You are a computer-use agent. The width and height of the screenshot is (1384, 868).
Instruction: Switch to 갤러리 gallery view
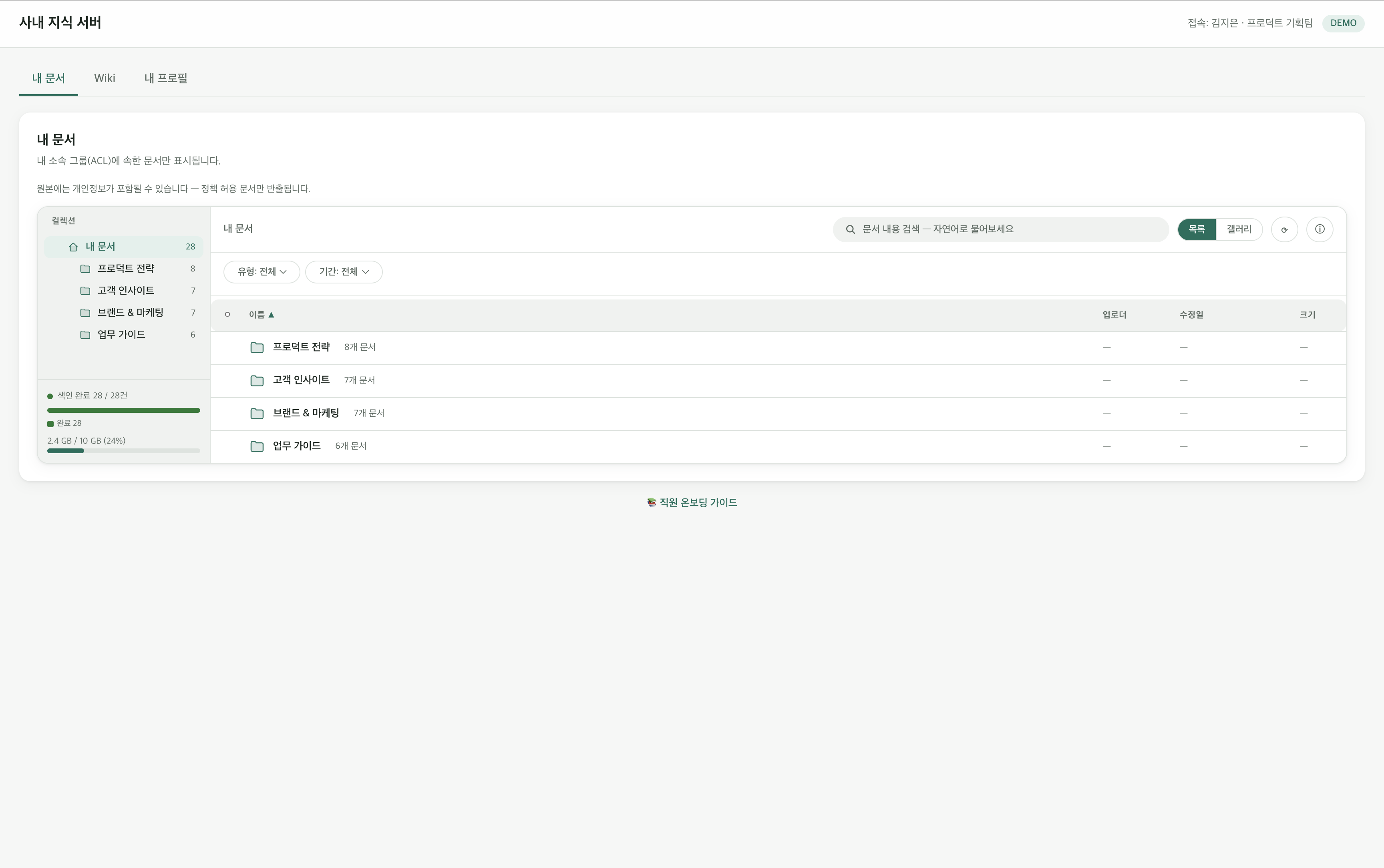(x=1239, y=230)
